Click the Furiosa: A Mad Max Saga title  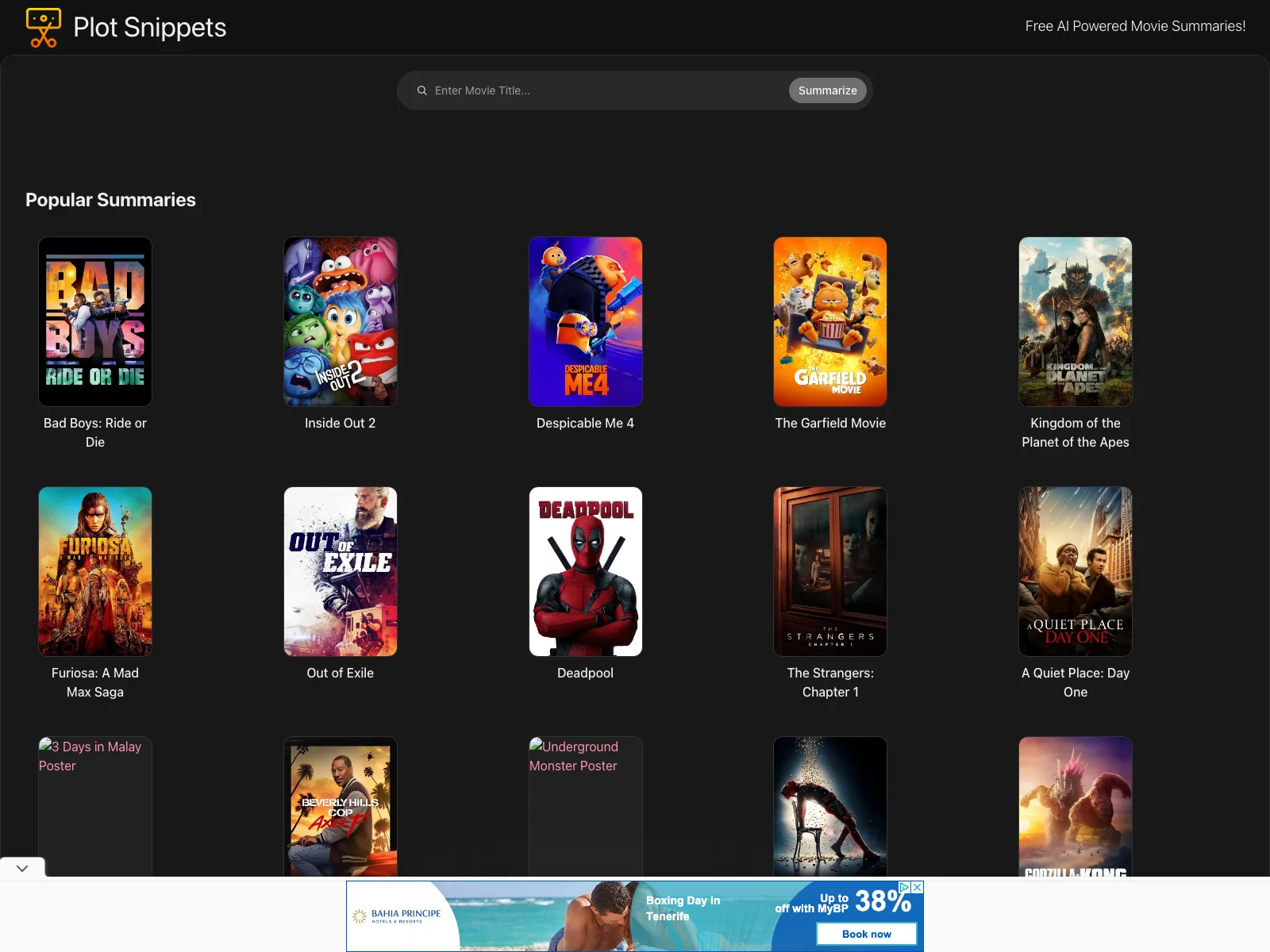click(95, 682)
